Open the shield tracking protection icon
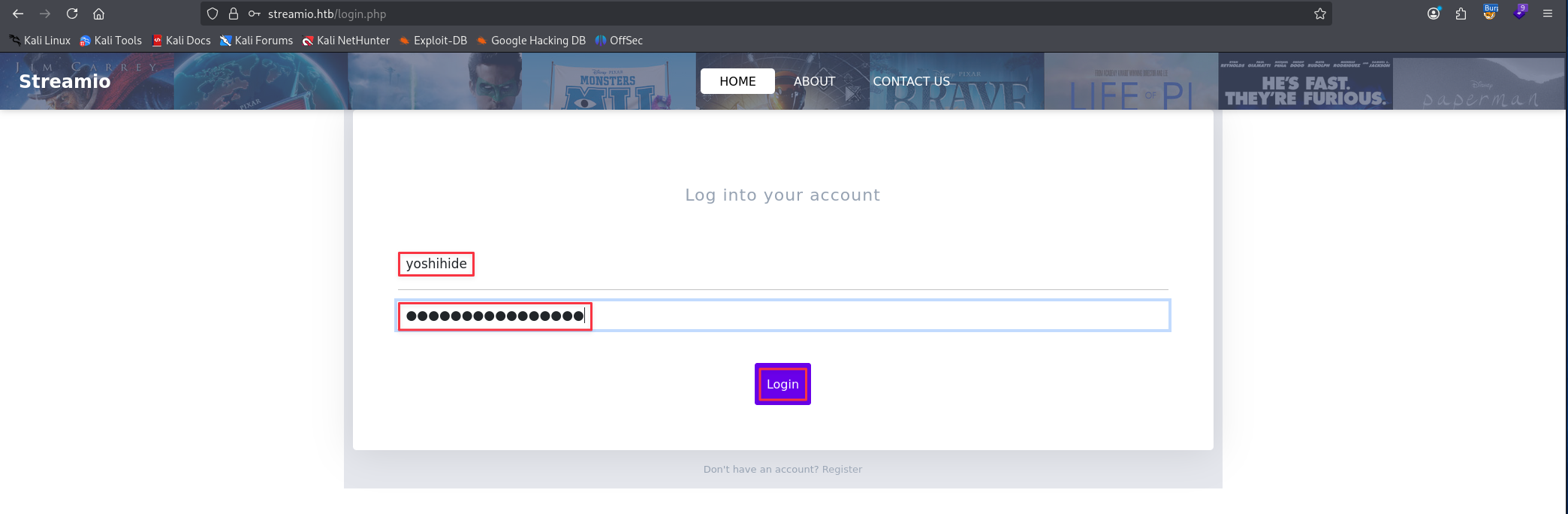Image resolution: width=1568 pixels, height=514 pixels. [x=213, y=14]
